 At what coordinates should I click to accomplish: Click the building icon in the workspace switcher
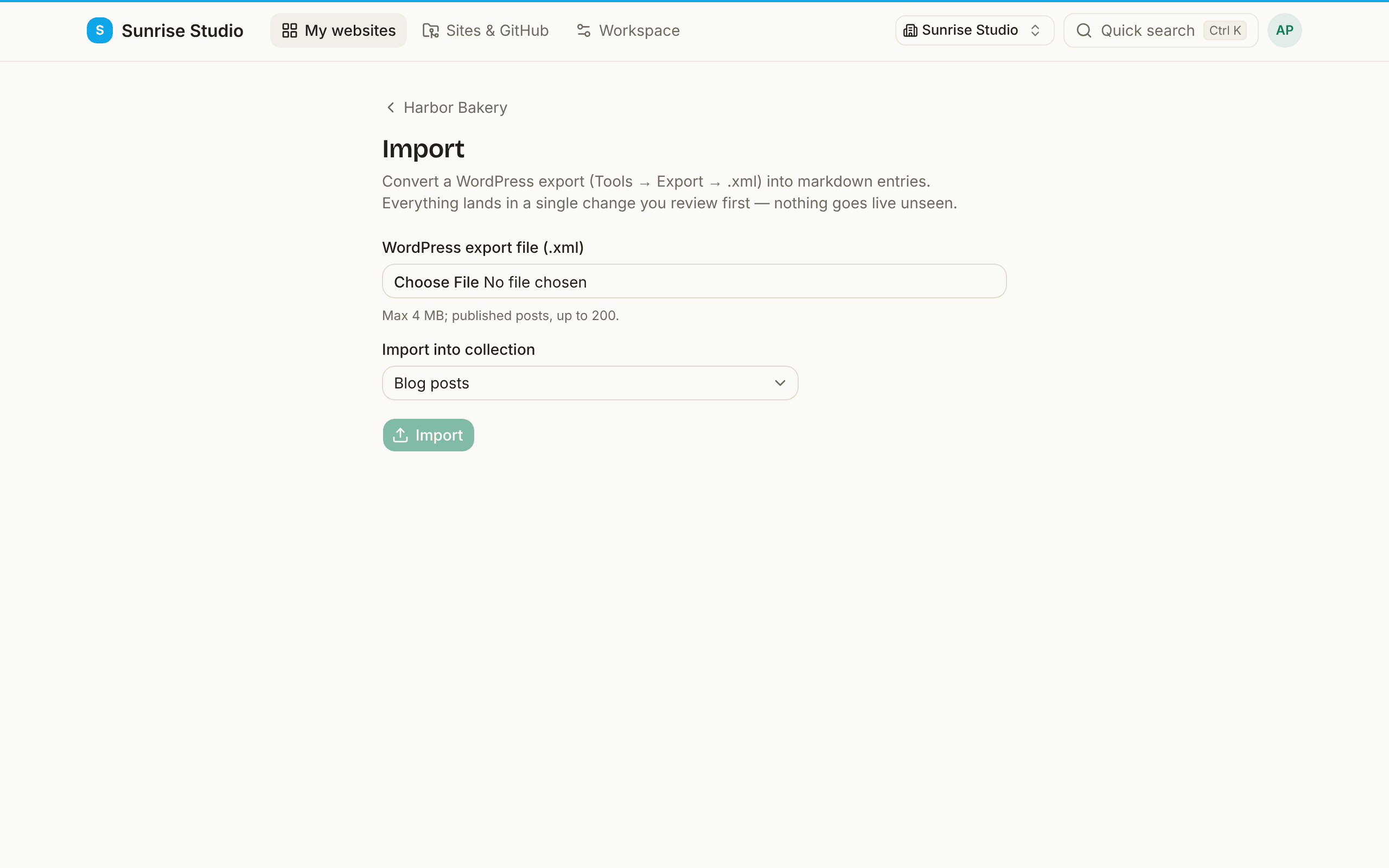click(x=910, y=30)
